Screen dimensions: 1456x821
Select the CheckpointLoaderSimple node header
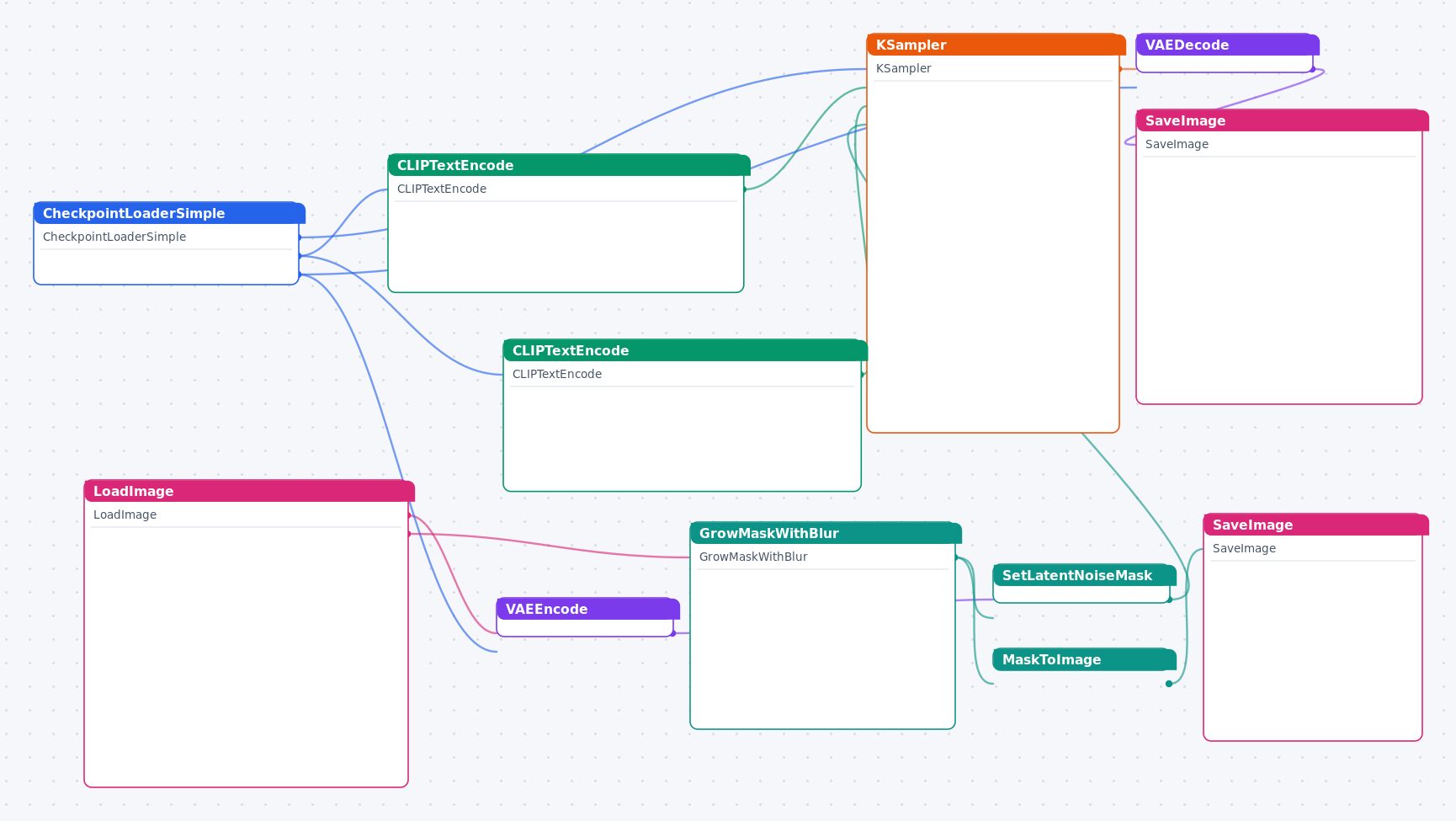tap(169, 213)
